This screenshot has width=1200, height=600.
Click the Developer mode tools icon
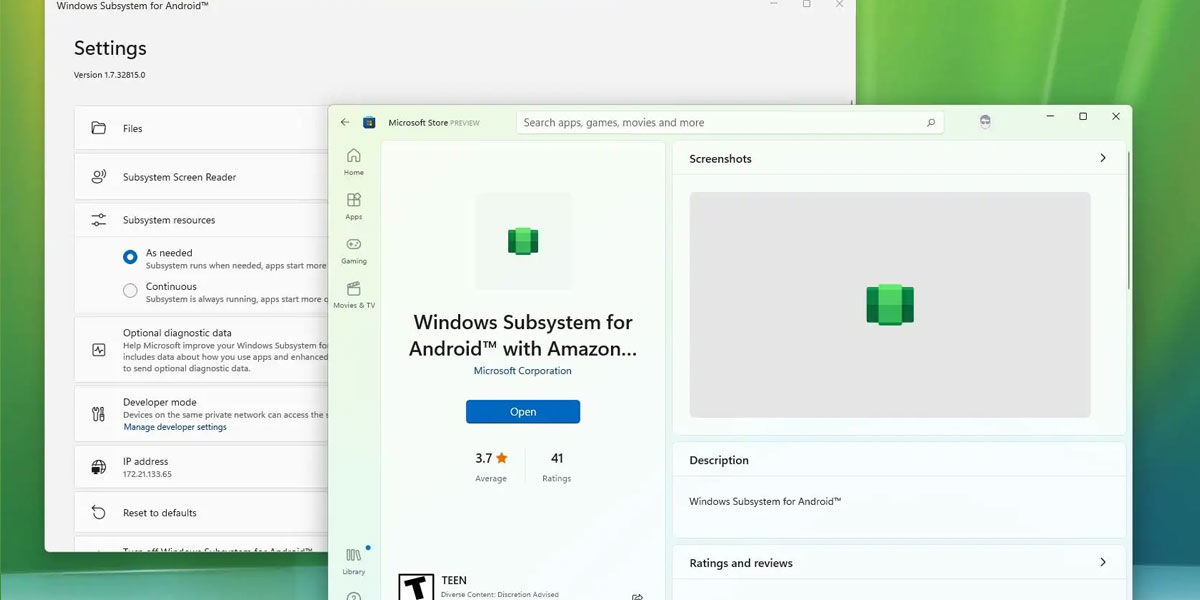point(99,414)
